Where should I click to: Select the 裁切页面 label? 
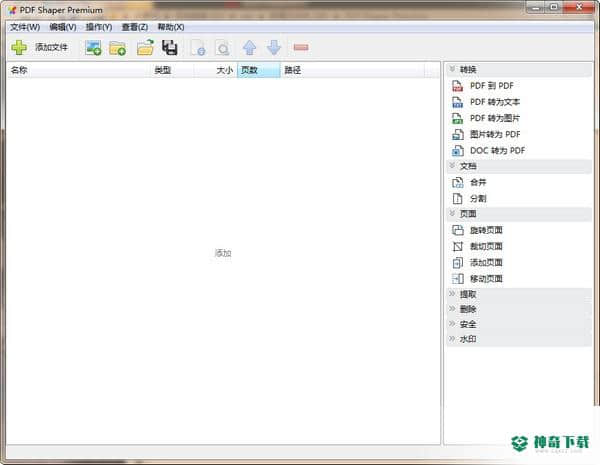point(486,246)
